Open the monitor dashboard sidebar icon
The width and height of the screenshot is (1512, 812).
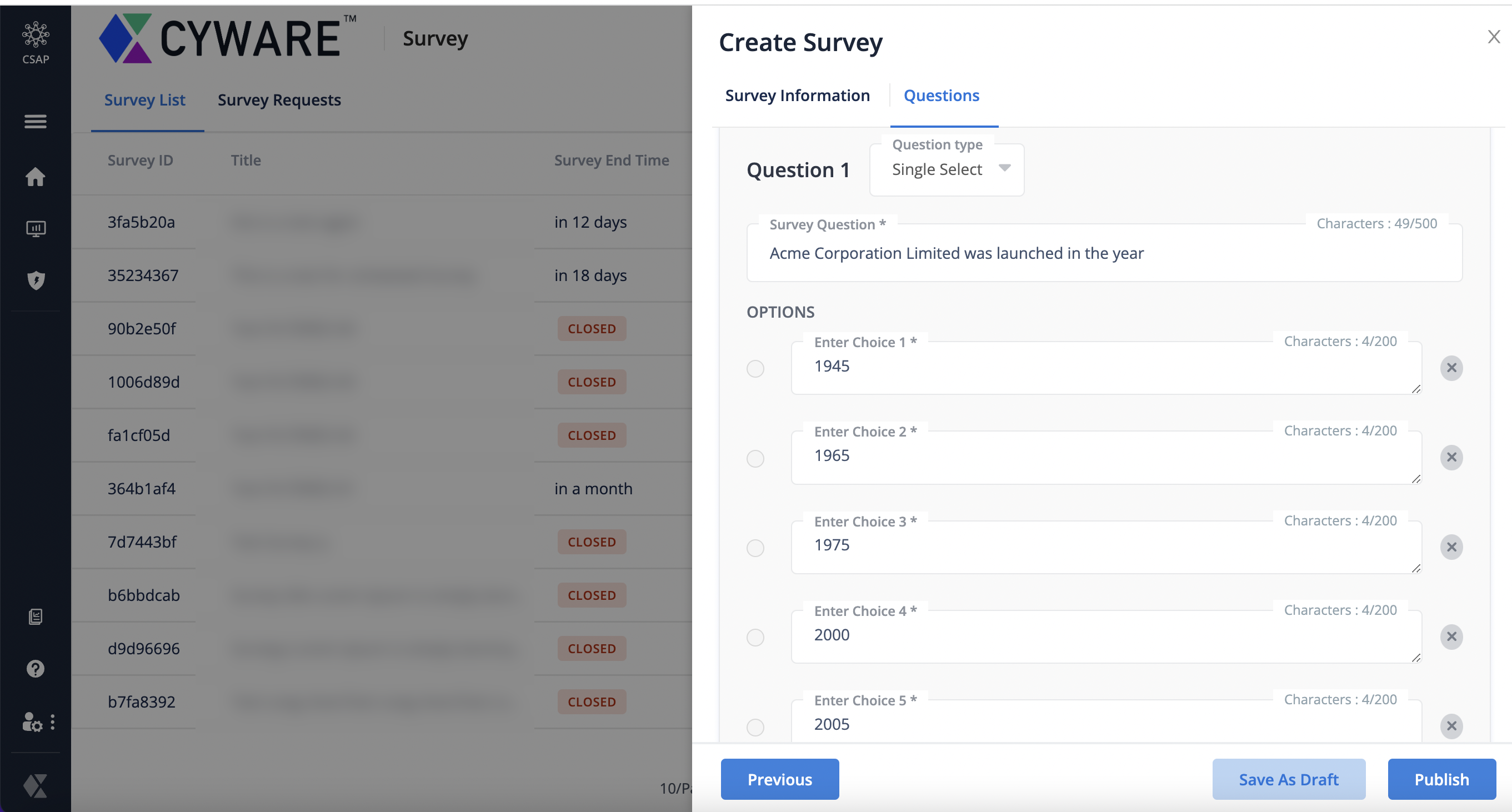click(x=35, y=228)
